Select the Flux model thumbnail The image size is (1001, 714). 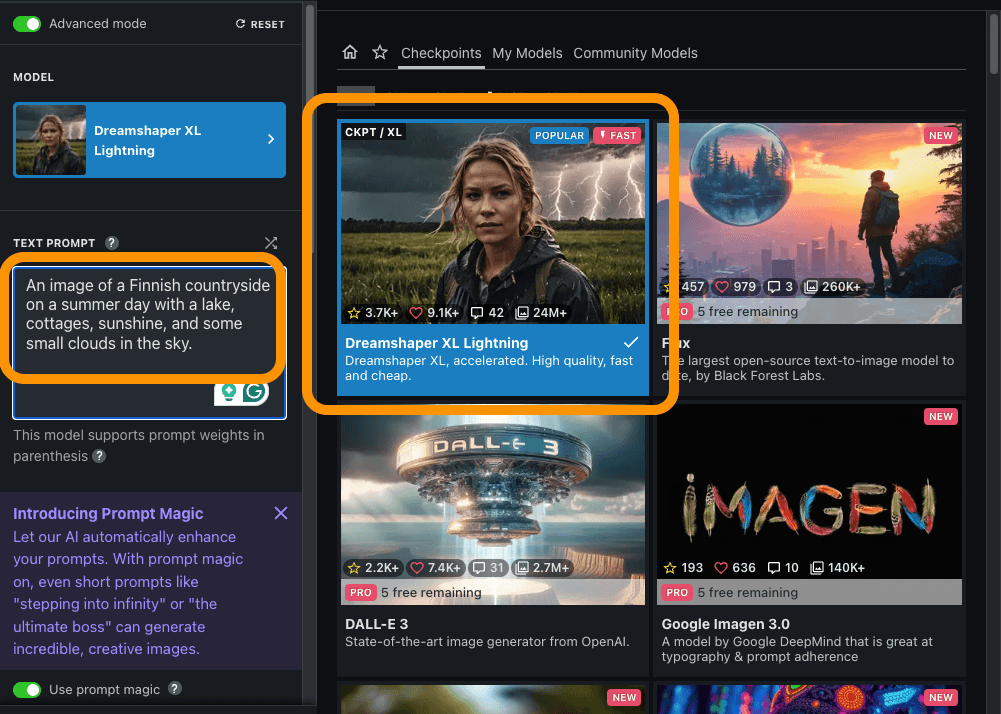pos(809,223)
